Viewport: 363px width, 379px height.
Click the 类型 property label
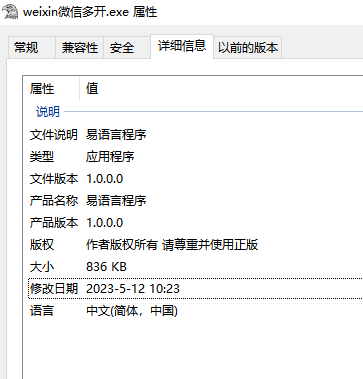tap(42, 156)
